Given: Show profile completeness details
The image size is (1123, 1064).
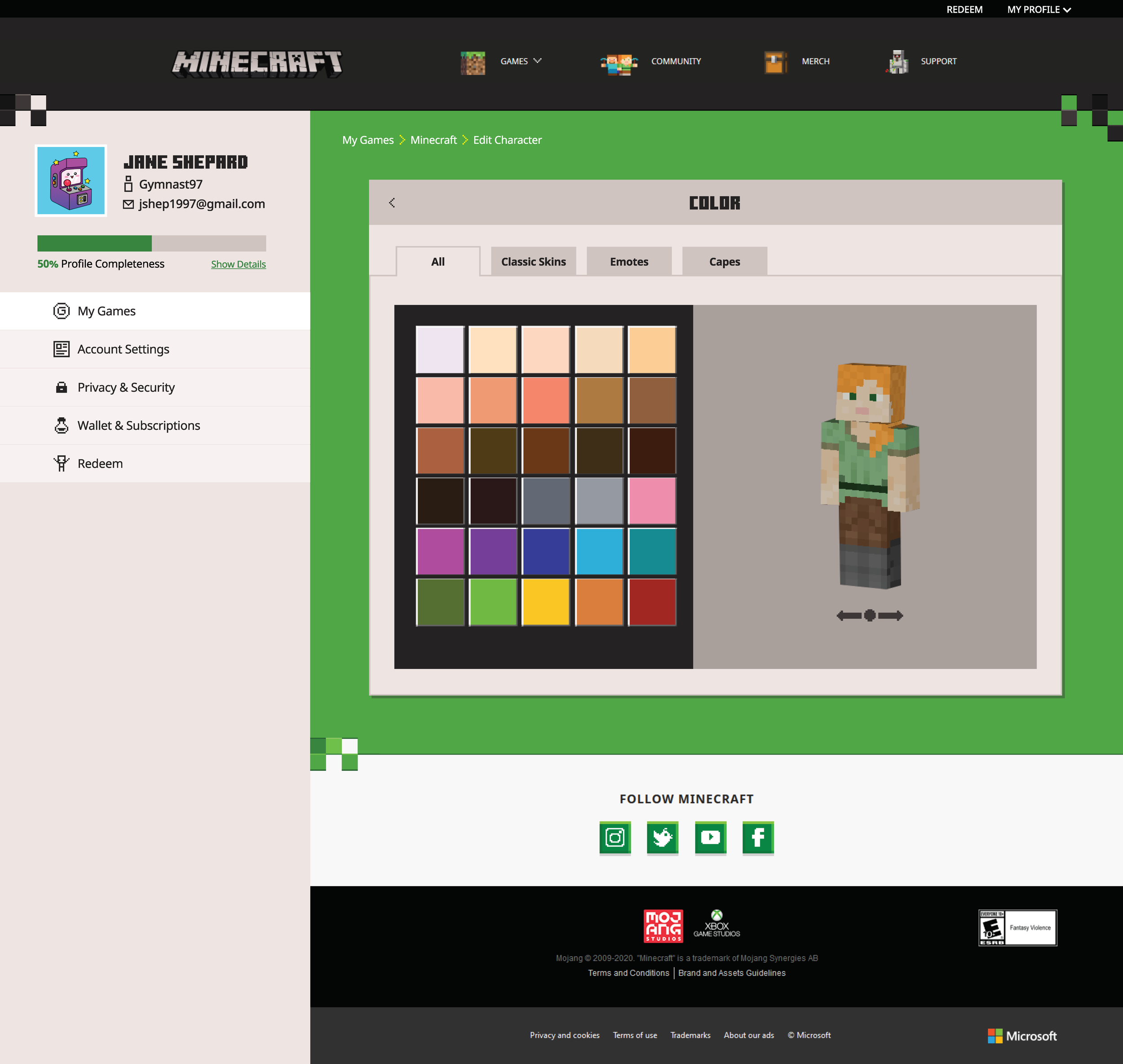Looking at the screenshot, I should click(x=238, y=264).
